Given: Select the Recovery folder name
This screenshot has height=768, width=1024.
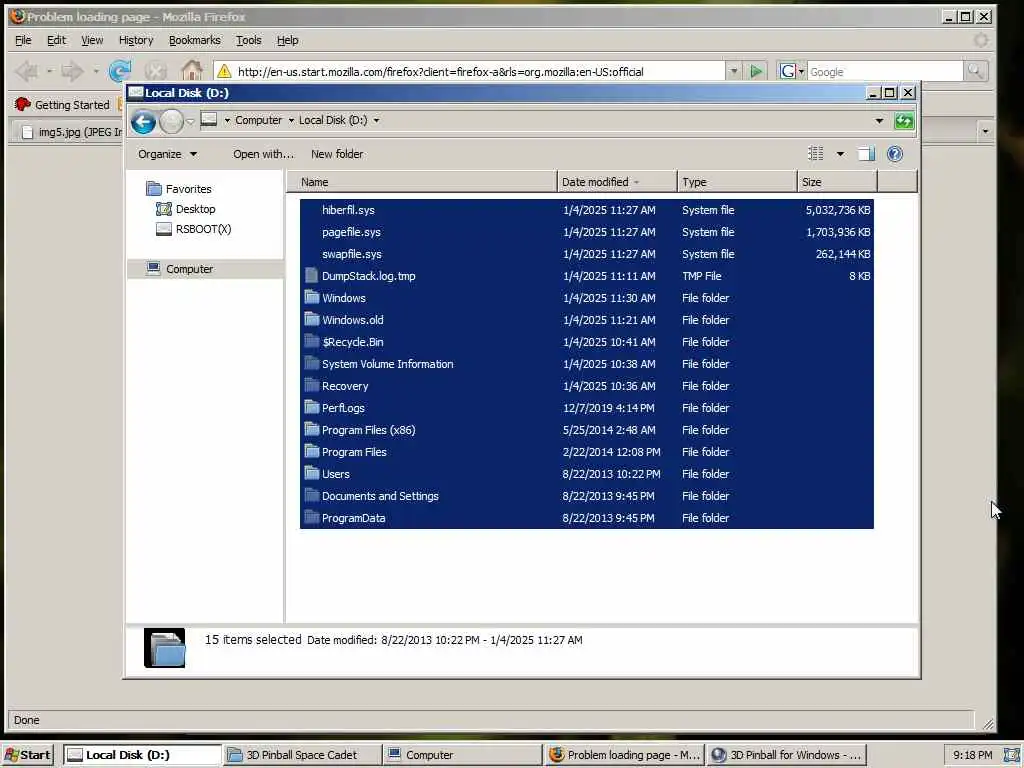Looking at the screenshot, I should click(x=345, y=386).
